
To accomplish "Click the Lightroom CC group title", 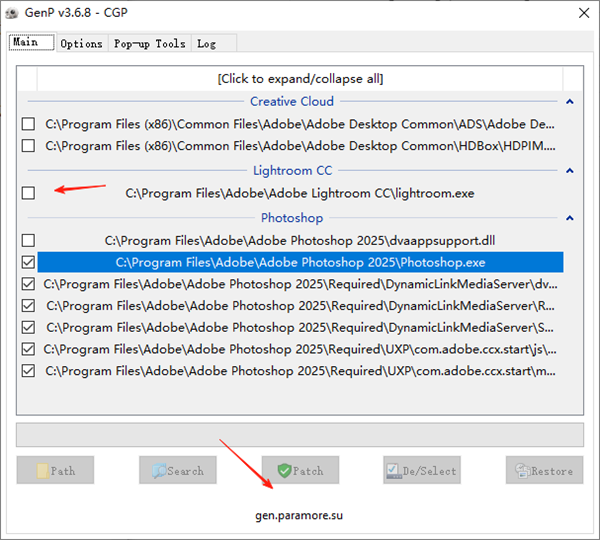I will 293,170.
